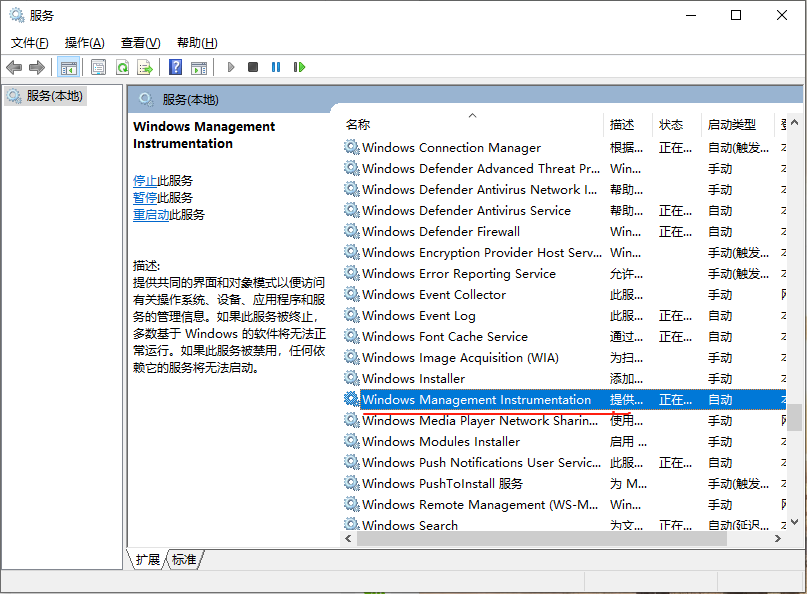
Task: Open the 操作(A) menu
Action: (84, 43)
